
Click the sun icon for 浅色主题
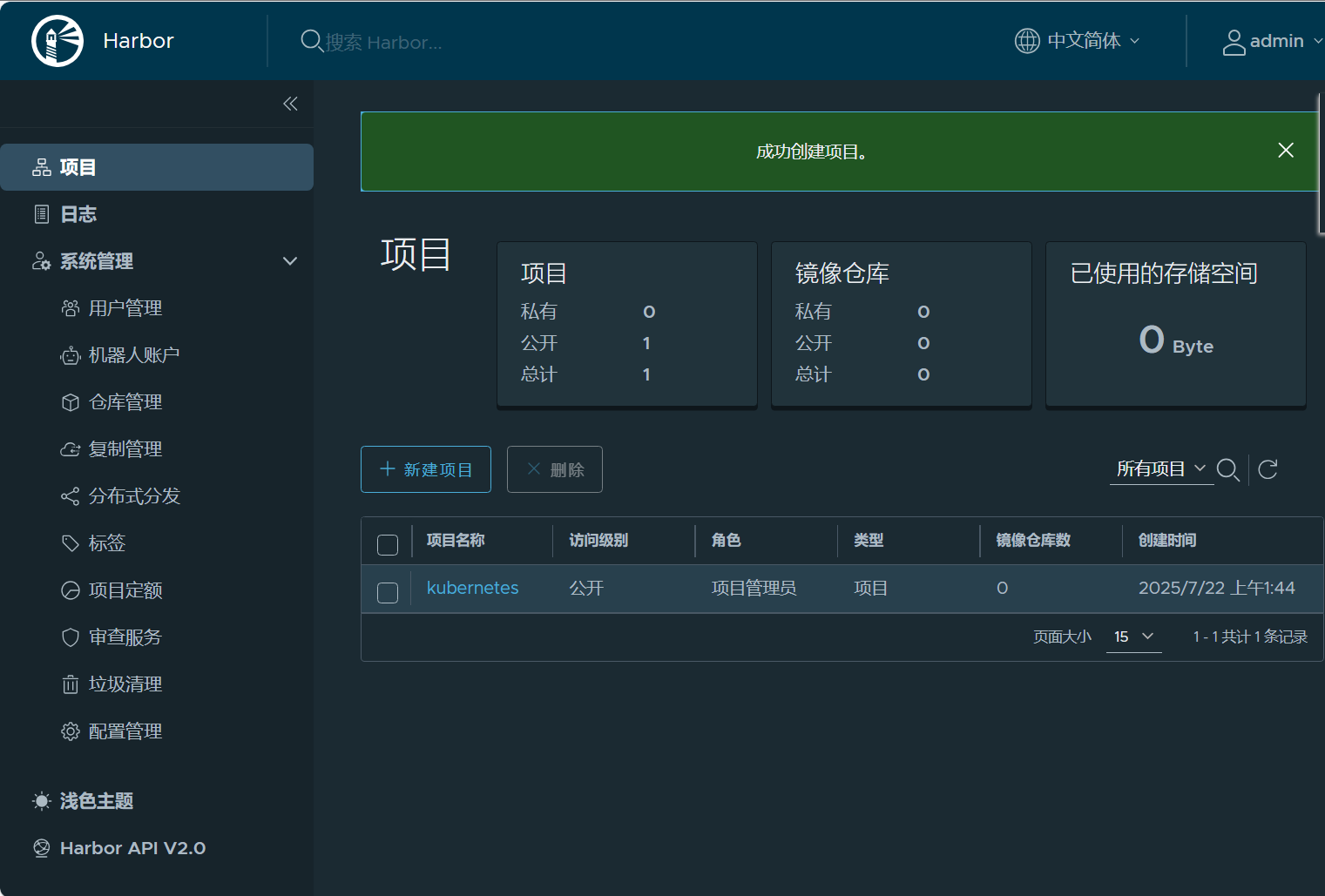[x=42, y=801]
